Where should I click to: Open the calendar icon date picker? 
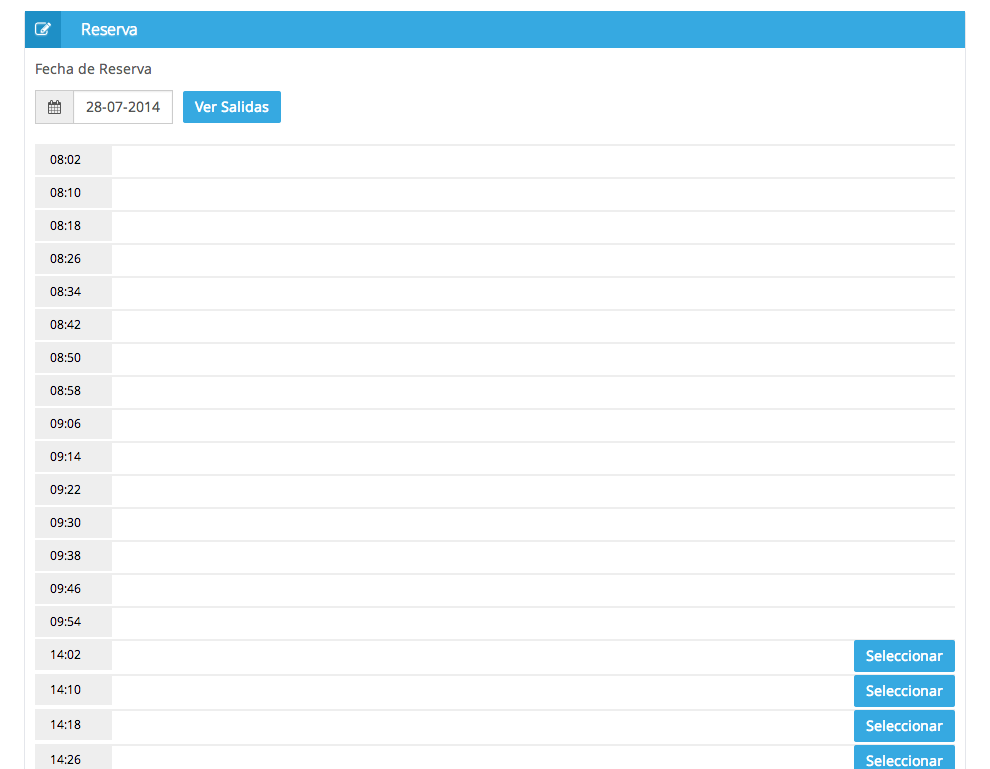click(55, 107)
